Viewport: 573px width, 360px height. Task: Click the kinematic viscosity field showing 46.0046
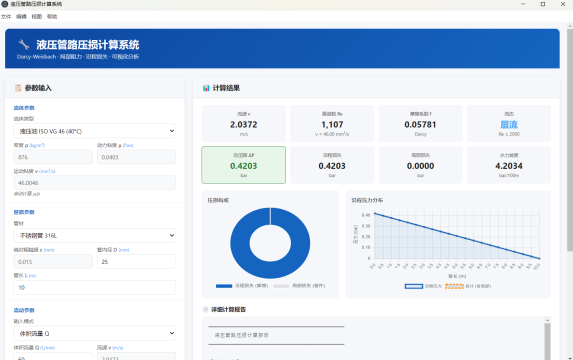tap(95, 183)
